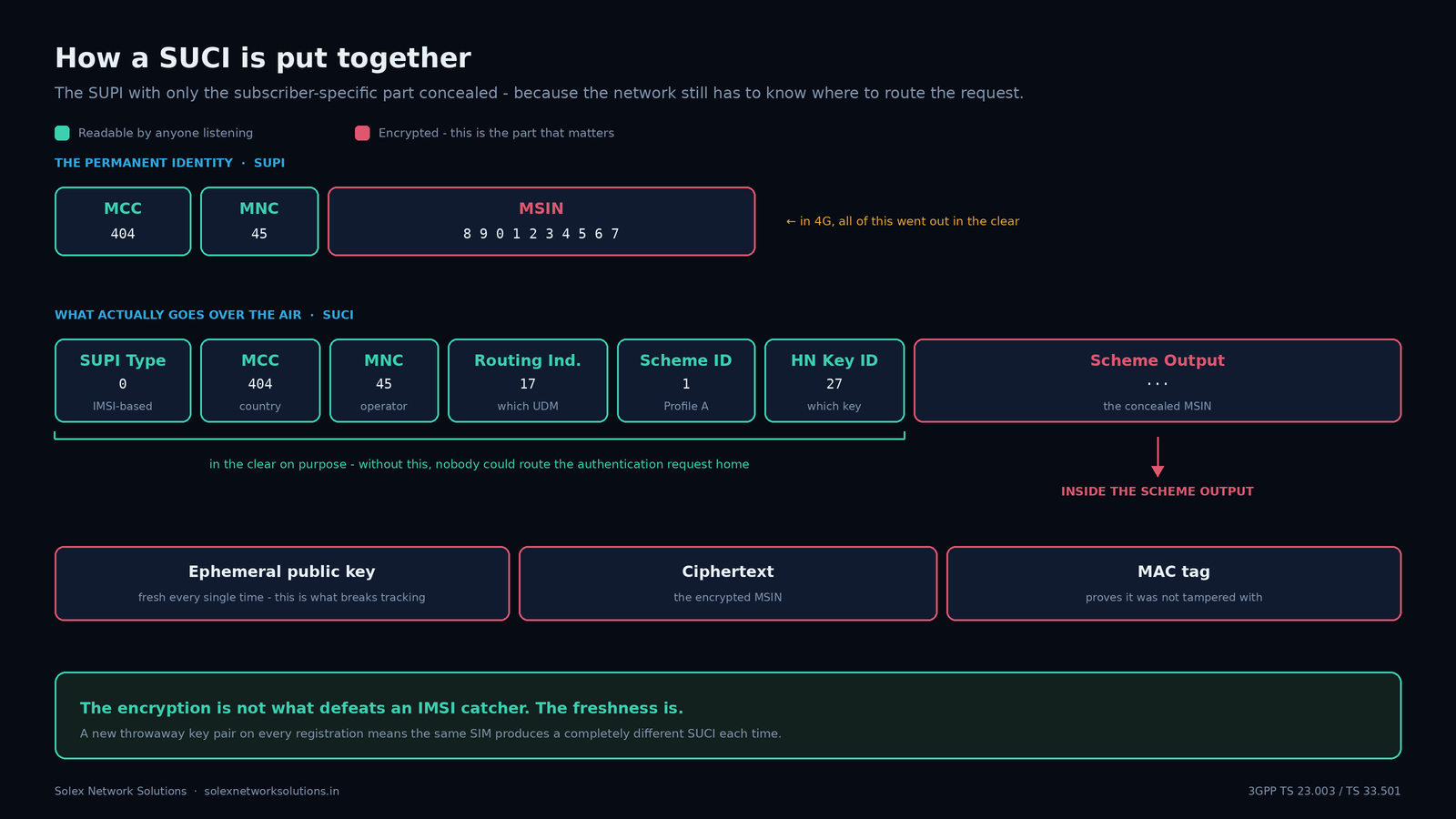Open the solexnetworksolutions.in link

272,792
